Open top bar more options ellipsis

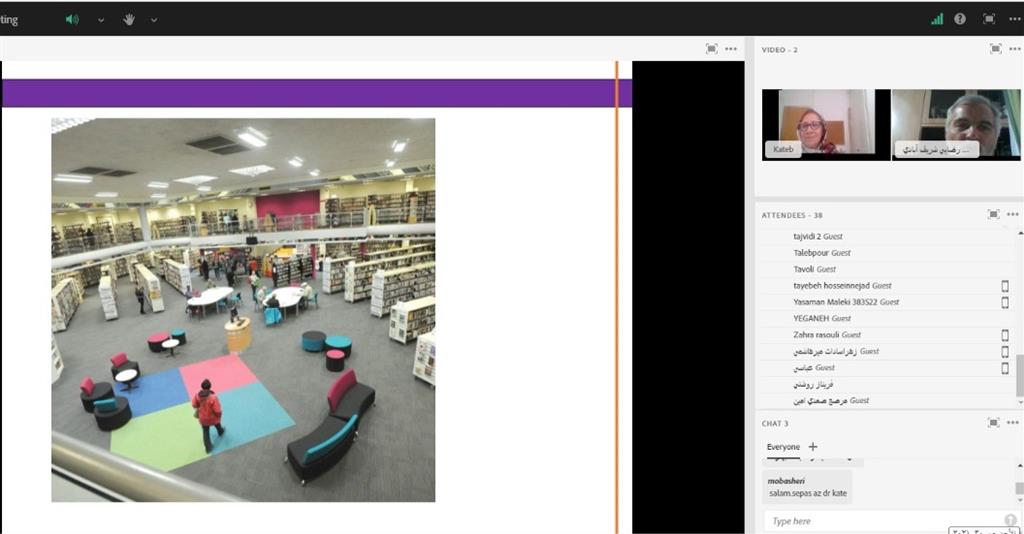(1014, 20)
